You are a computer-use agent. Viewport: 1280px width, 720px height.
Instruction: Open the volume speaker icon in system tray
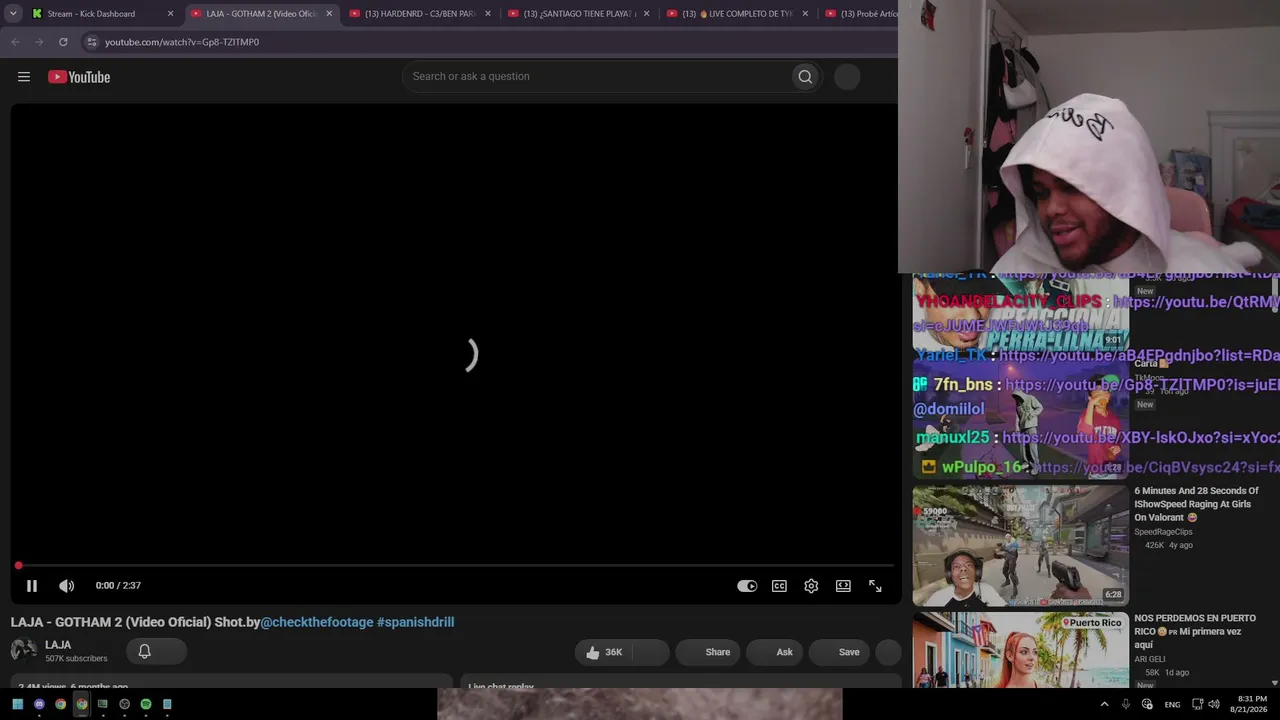coord(1214,704)
